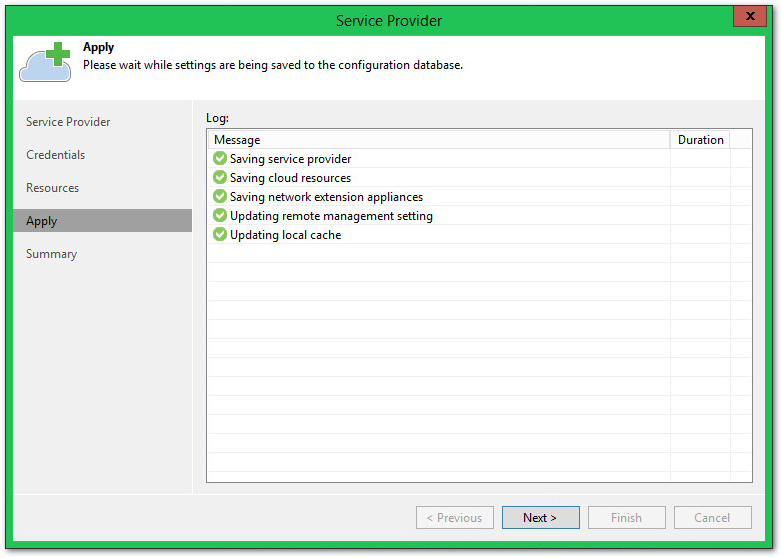Jump to the Summary step
The width and height of the screenshot is (782, 558).
tap(52, 254)
